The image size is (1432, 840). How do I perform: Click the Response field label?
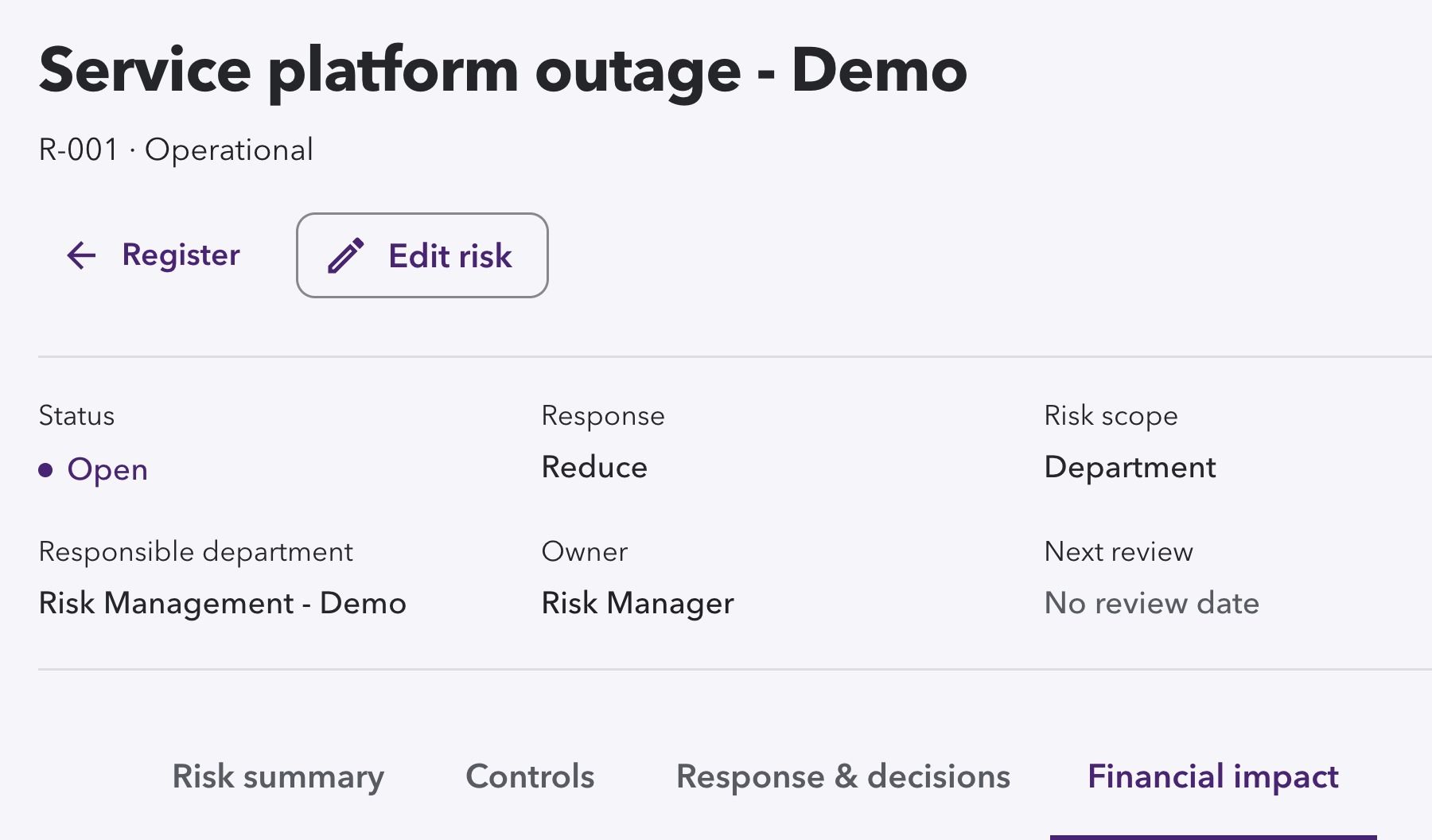[603, 416]
